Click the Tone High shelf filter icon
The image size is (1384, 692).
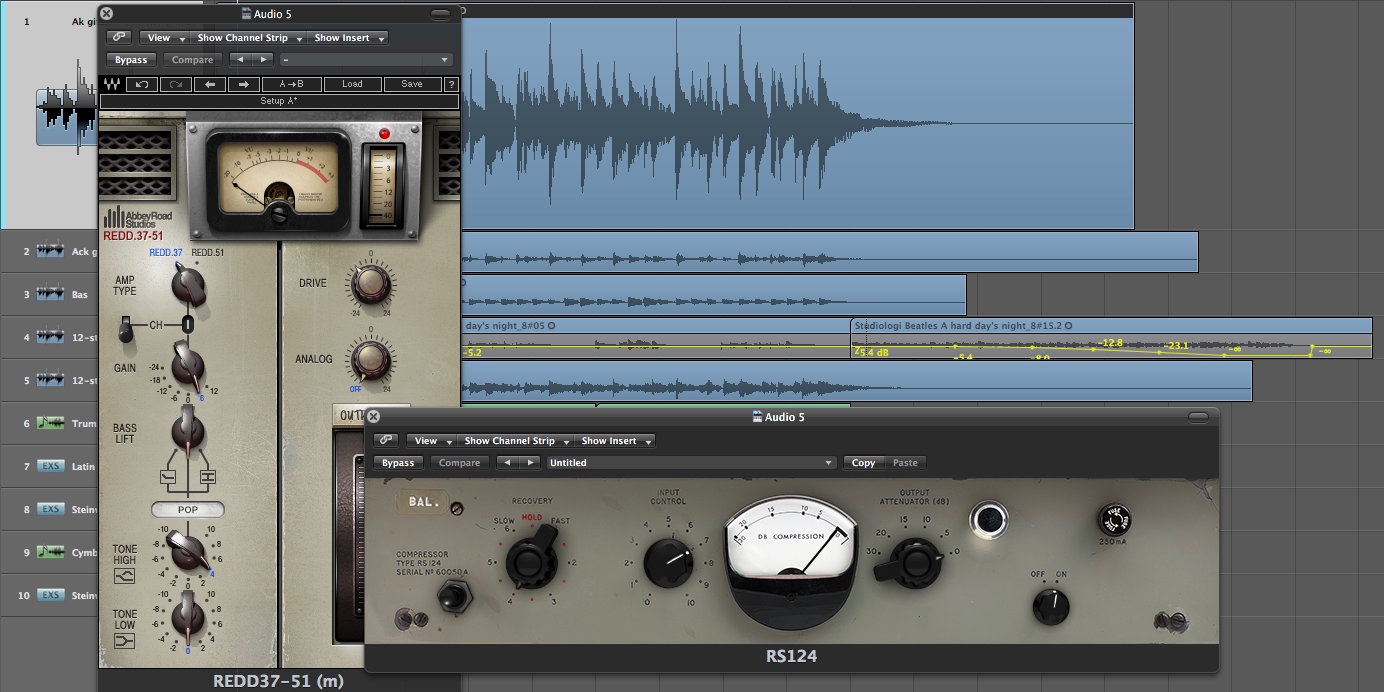click(x=125, y=579)
